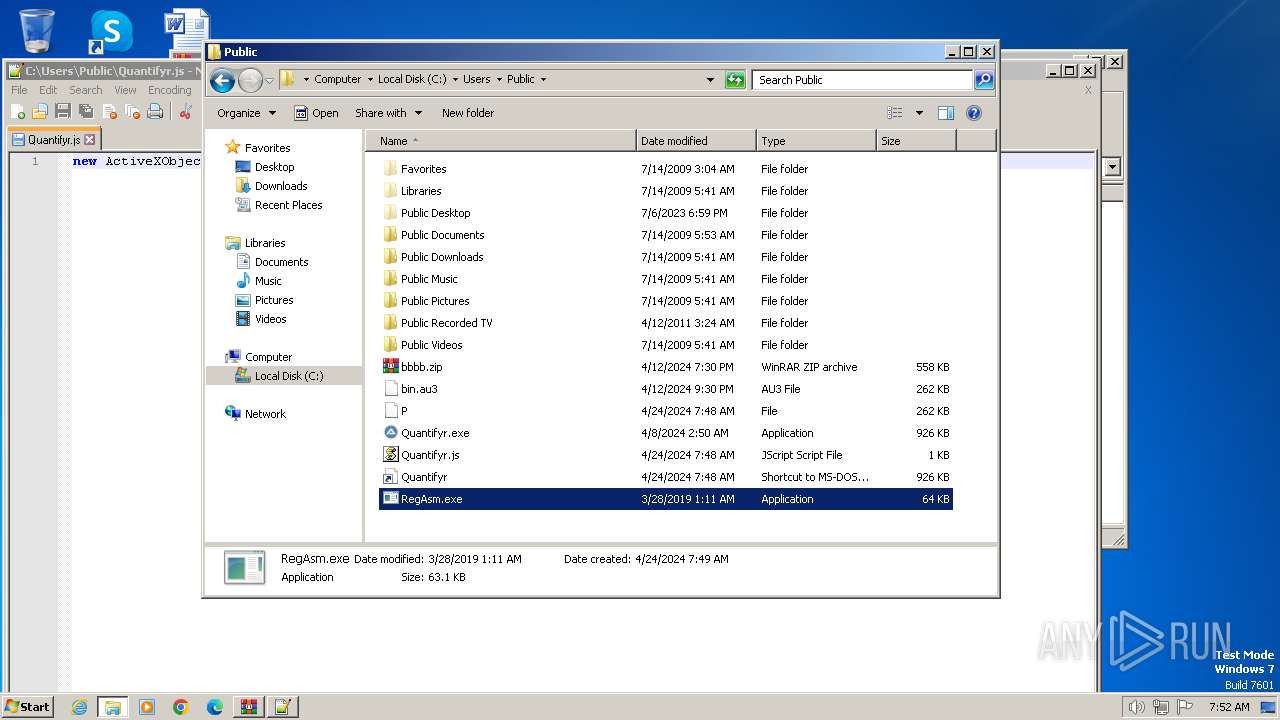The image size is (1280, 720).
Task: Expand the Computer breadcrumb arrow
Action: click(369, 80)
